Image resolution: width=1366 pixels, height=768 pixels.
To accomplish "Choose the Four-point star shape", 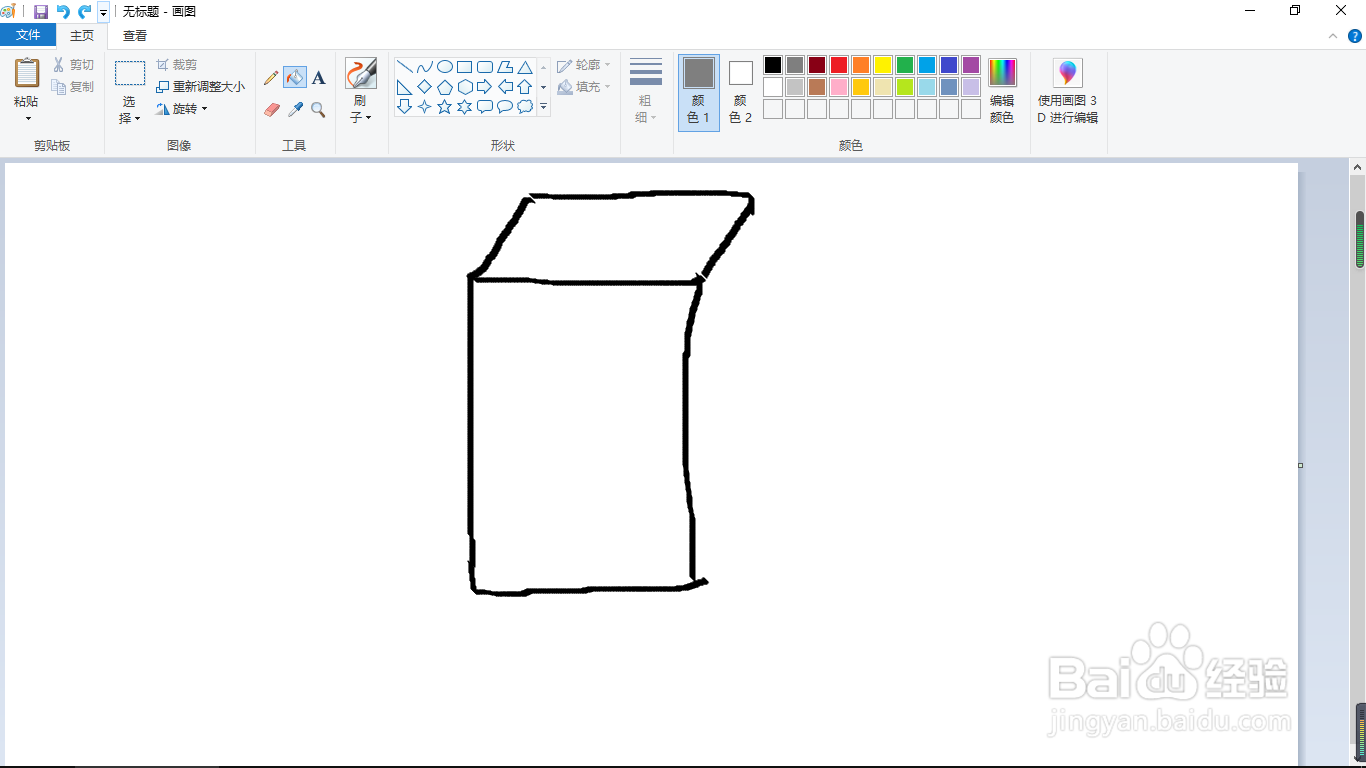I will point(425,106).
